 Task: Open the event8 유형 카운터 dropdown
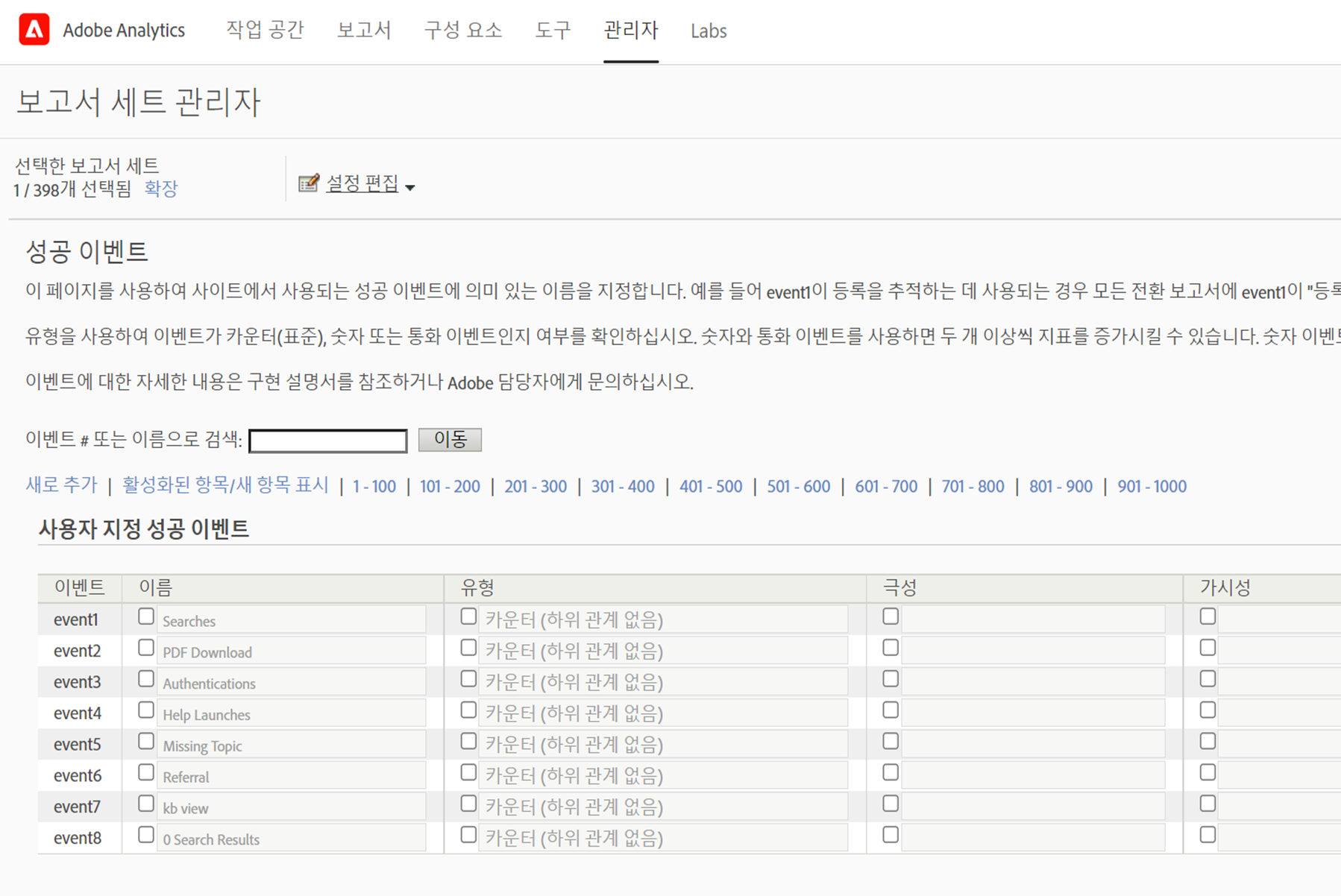[663, 839]
